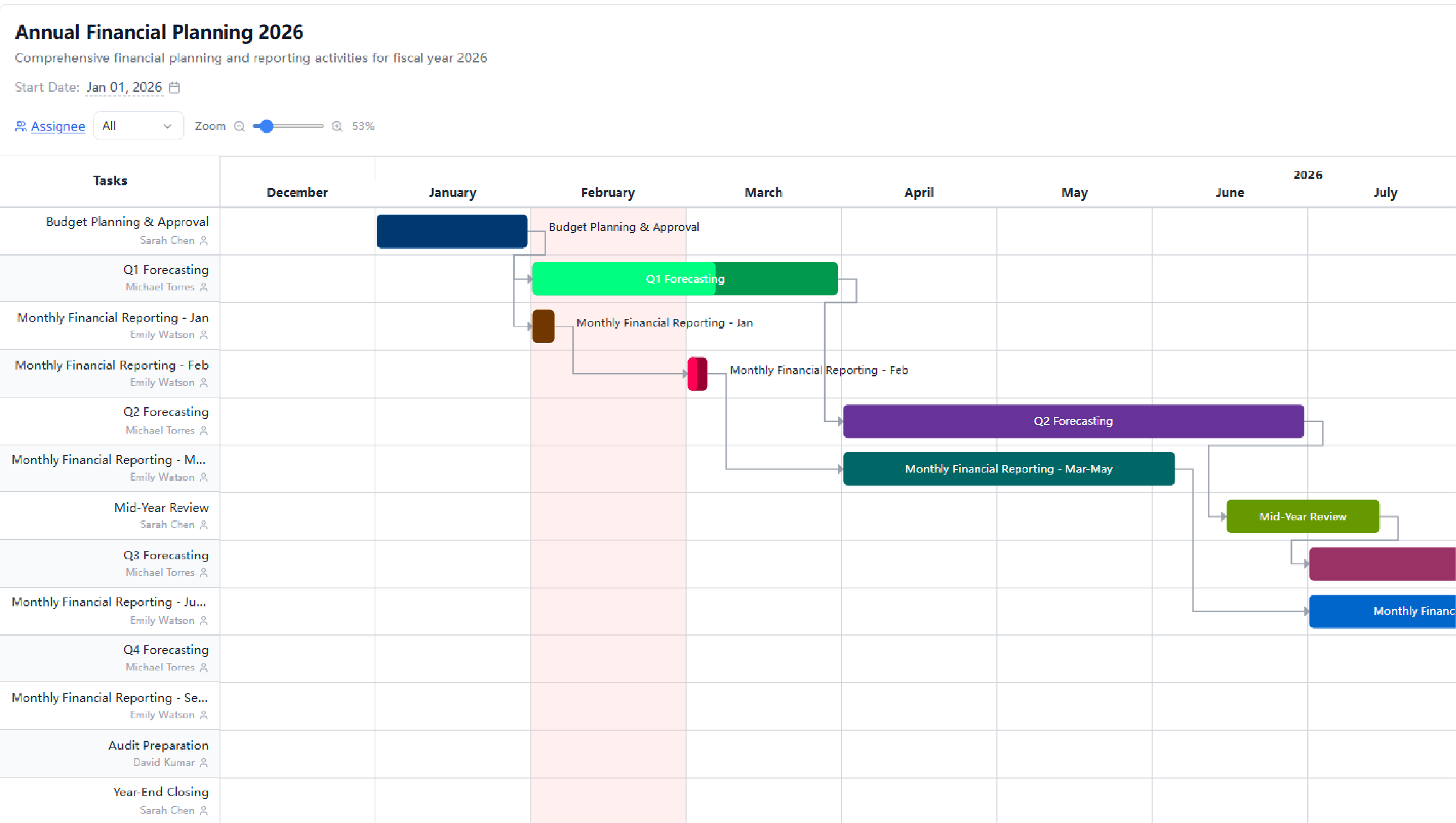Edit the start date Jan 01, 2026
The width and height of the screenshot is (1456, 823).
point(124,87)
